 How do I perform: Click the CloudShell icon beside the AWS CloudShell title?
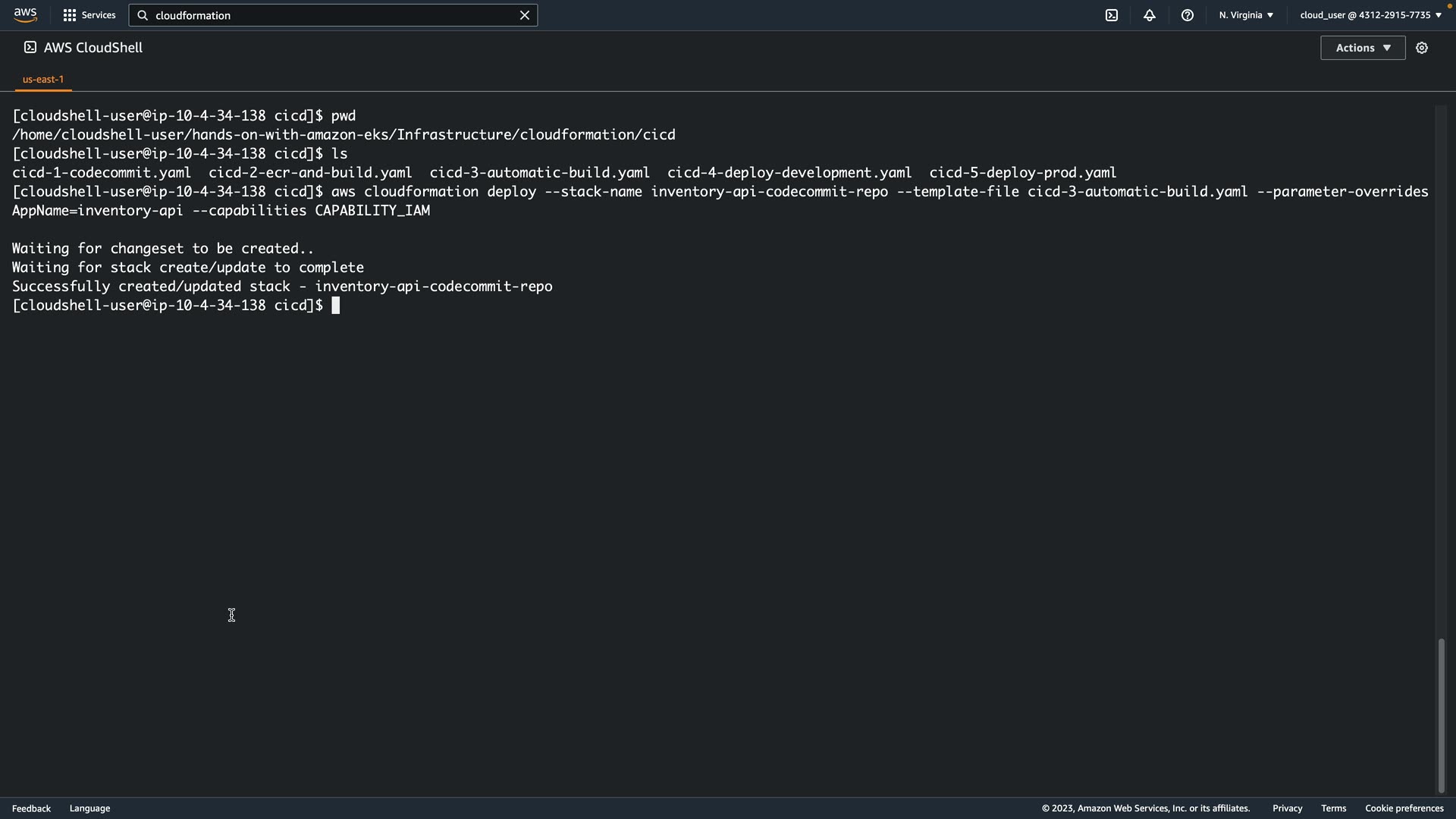click(x=30, y=48)
